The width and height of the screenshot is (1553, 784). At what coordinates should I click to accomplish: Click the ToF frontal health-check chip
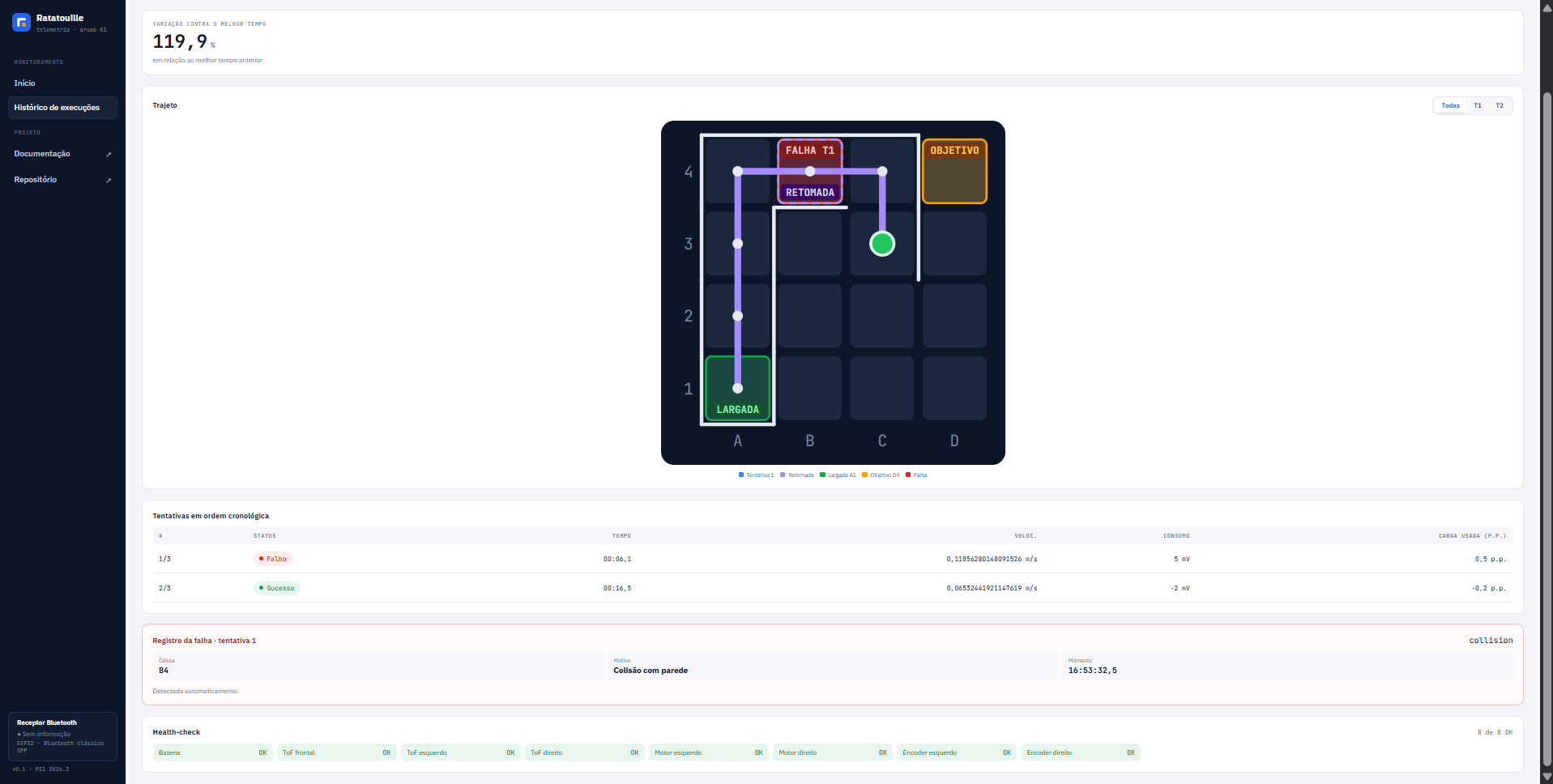coord(337,752)
